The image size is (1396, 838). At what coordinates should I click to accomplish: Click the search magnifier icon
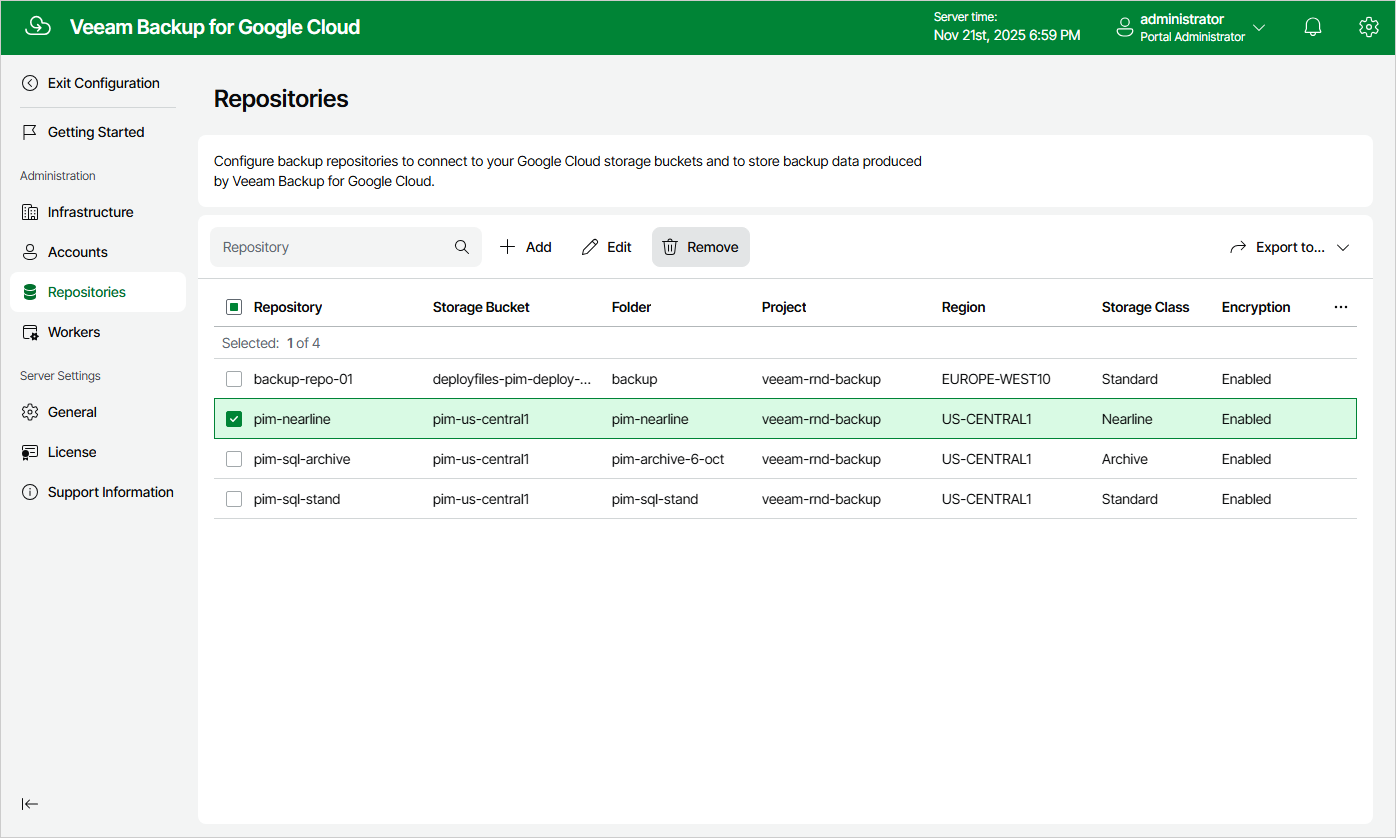coord(462,247)
